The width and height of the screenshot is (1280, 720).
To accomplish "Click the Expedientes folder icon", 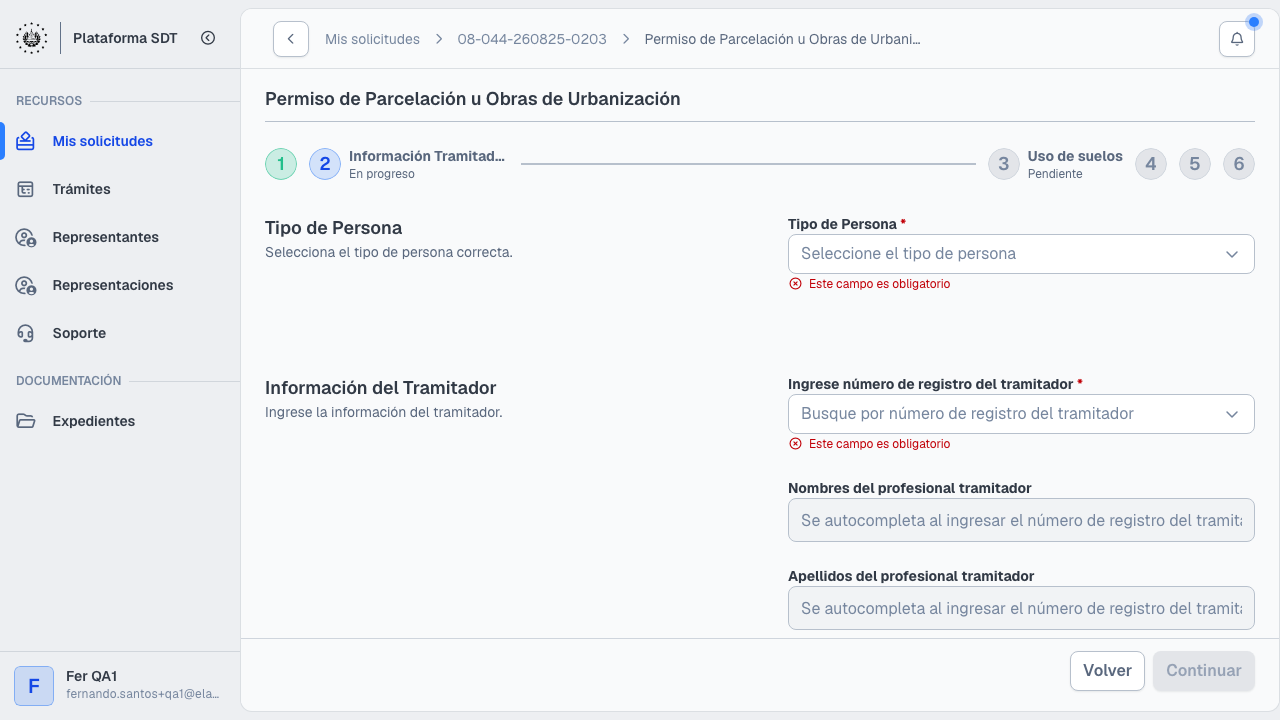I will tap(26, 421).
